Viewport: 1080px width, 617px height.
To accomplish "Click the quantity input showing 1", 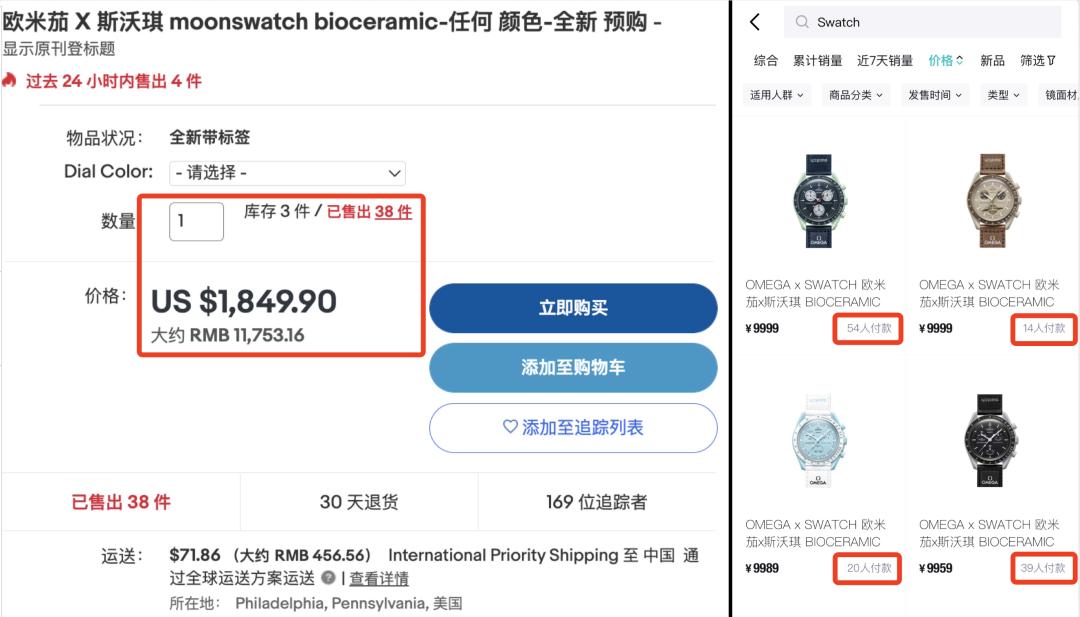I will tap(195, 221).
